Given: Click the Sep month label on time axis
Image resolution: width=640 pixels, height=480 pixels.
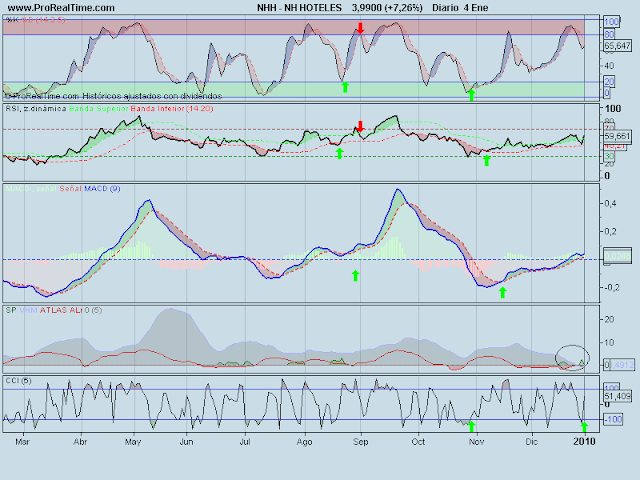Looking at the screenshot, I should [360, 442].
